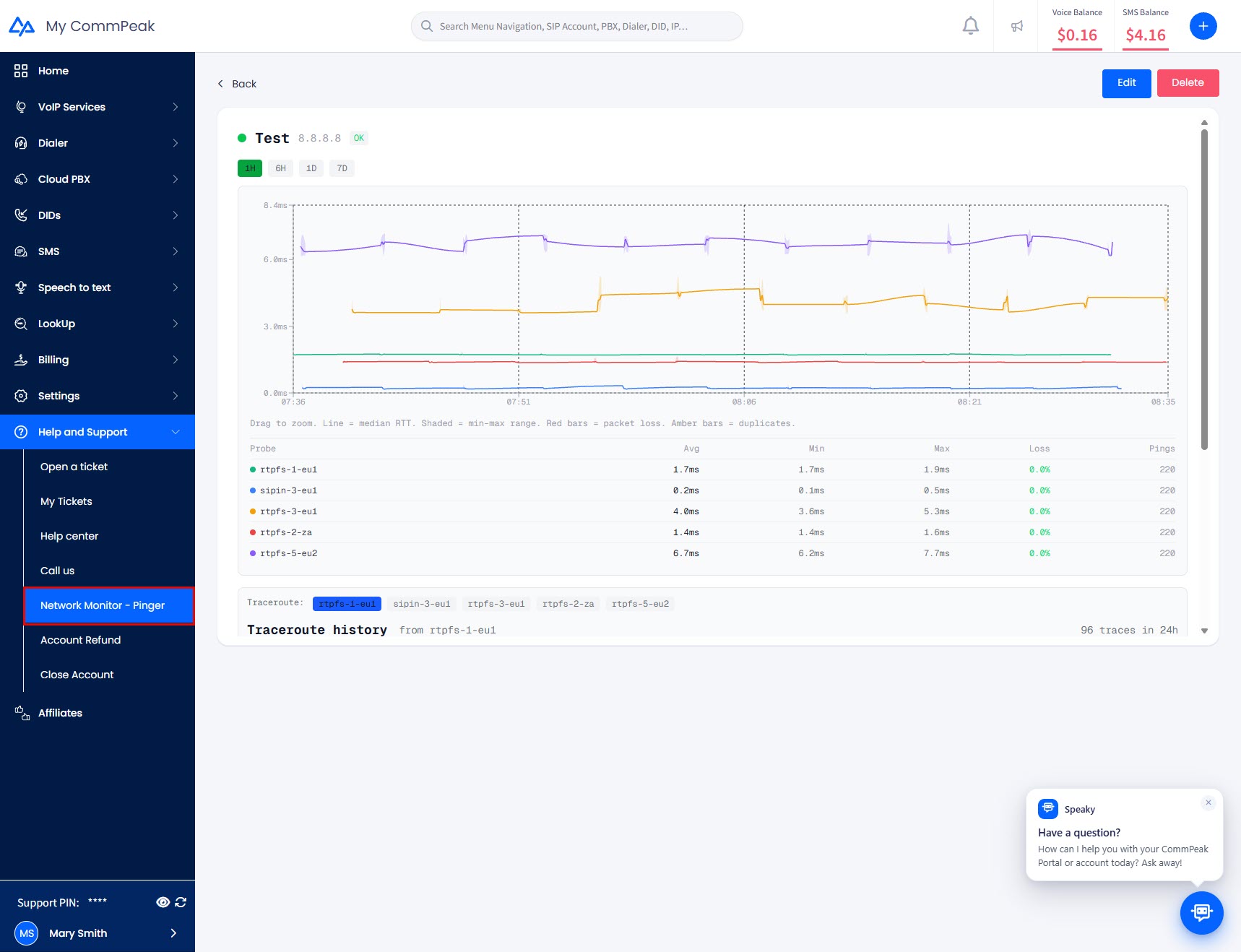The height and width of the screenshot is (952, 1241).
Task: Click the SMS Balance amount
Action: pos(1146,35)
